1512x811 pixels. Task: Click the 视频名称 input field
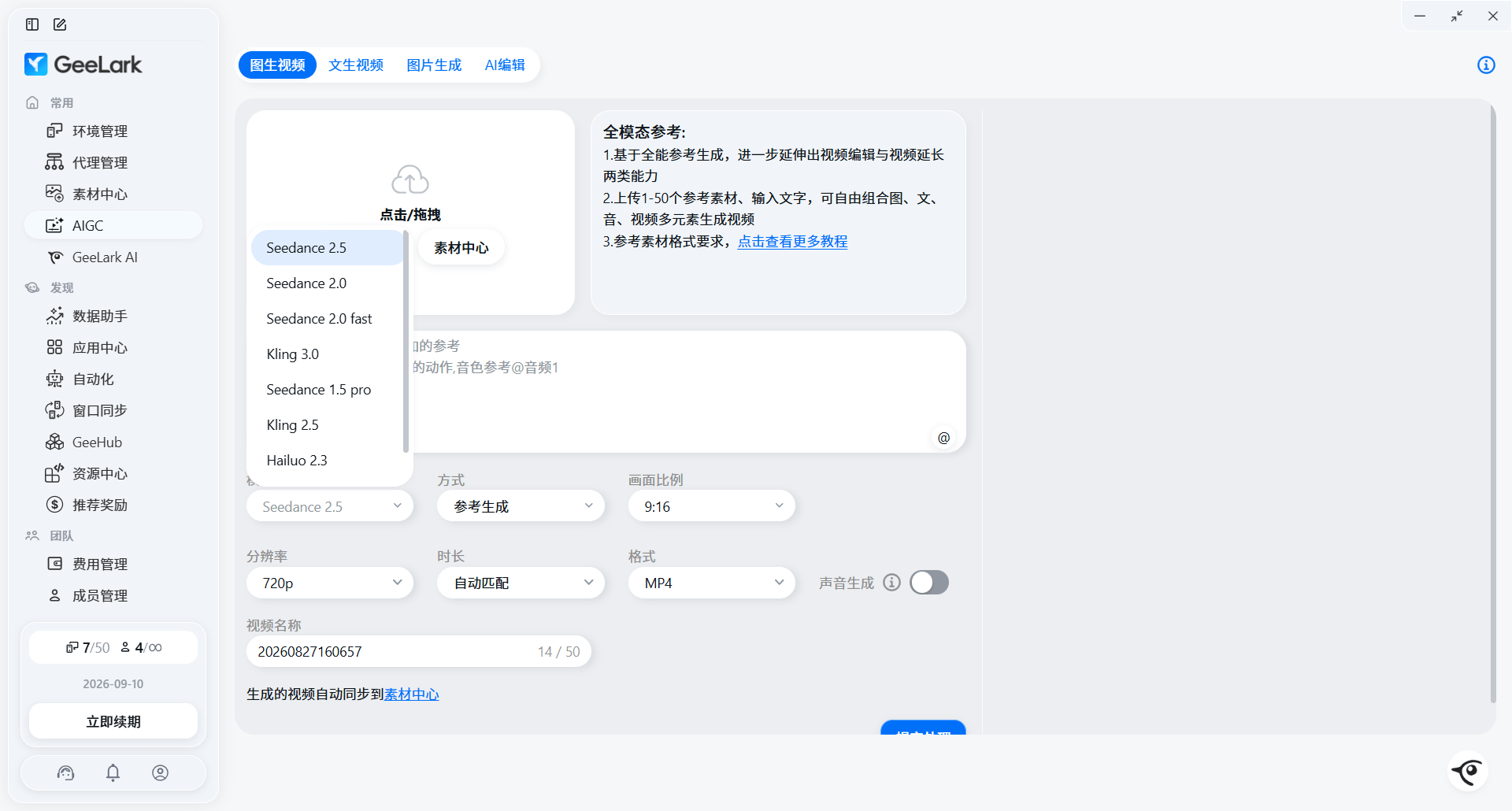[419, 651]
